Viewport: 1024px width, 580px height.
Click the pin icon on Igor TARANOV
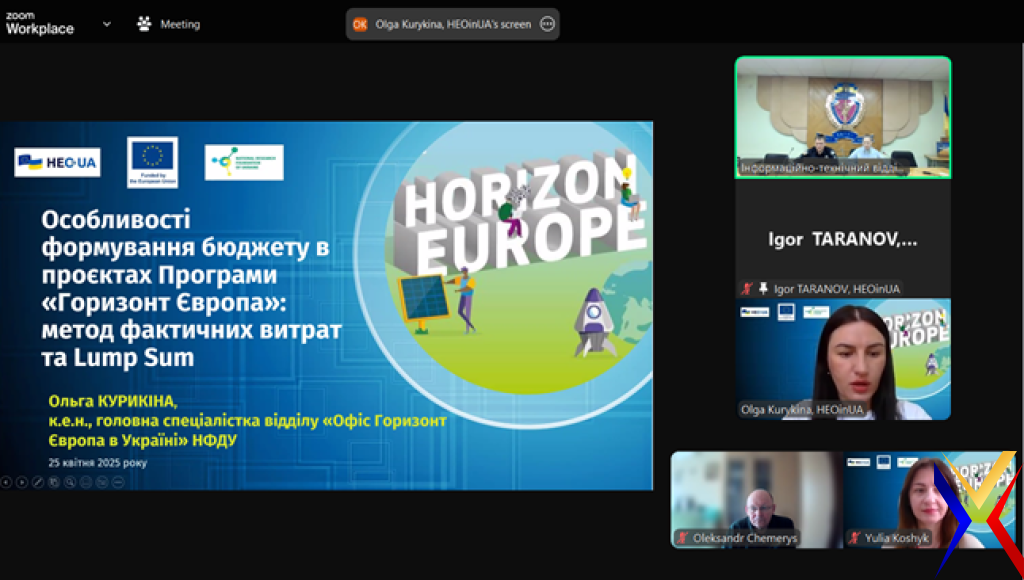[763, 288]
